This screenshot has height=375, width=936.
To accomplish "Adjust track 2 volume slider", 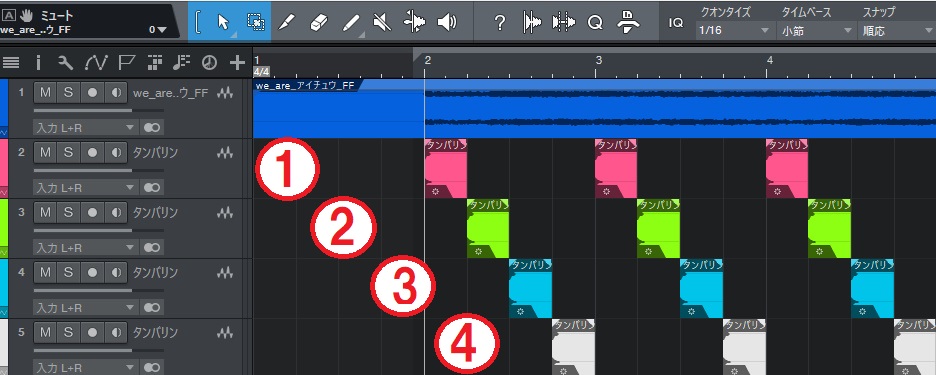I will tap(98, 170).
